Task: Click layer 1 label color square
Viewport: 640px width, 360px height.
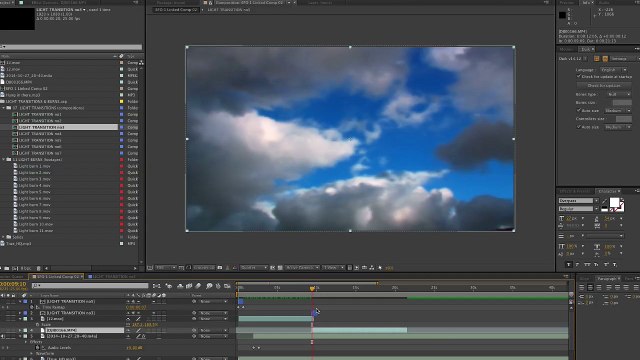Action: 25,302
